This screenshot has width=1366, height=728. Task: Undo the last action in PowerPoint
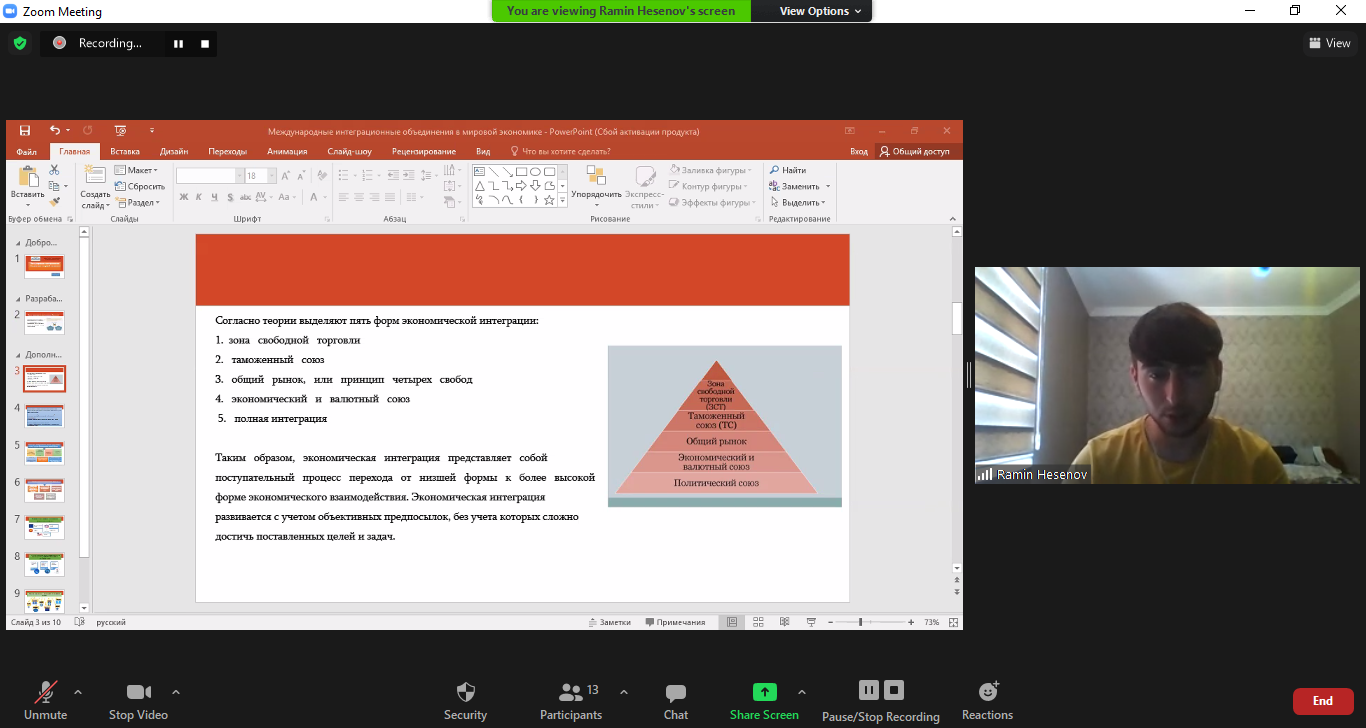55,130
